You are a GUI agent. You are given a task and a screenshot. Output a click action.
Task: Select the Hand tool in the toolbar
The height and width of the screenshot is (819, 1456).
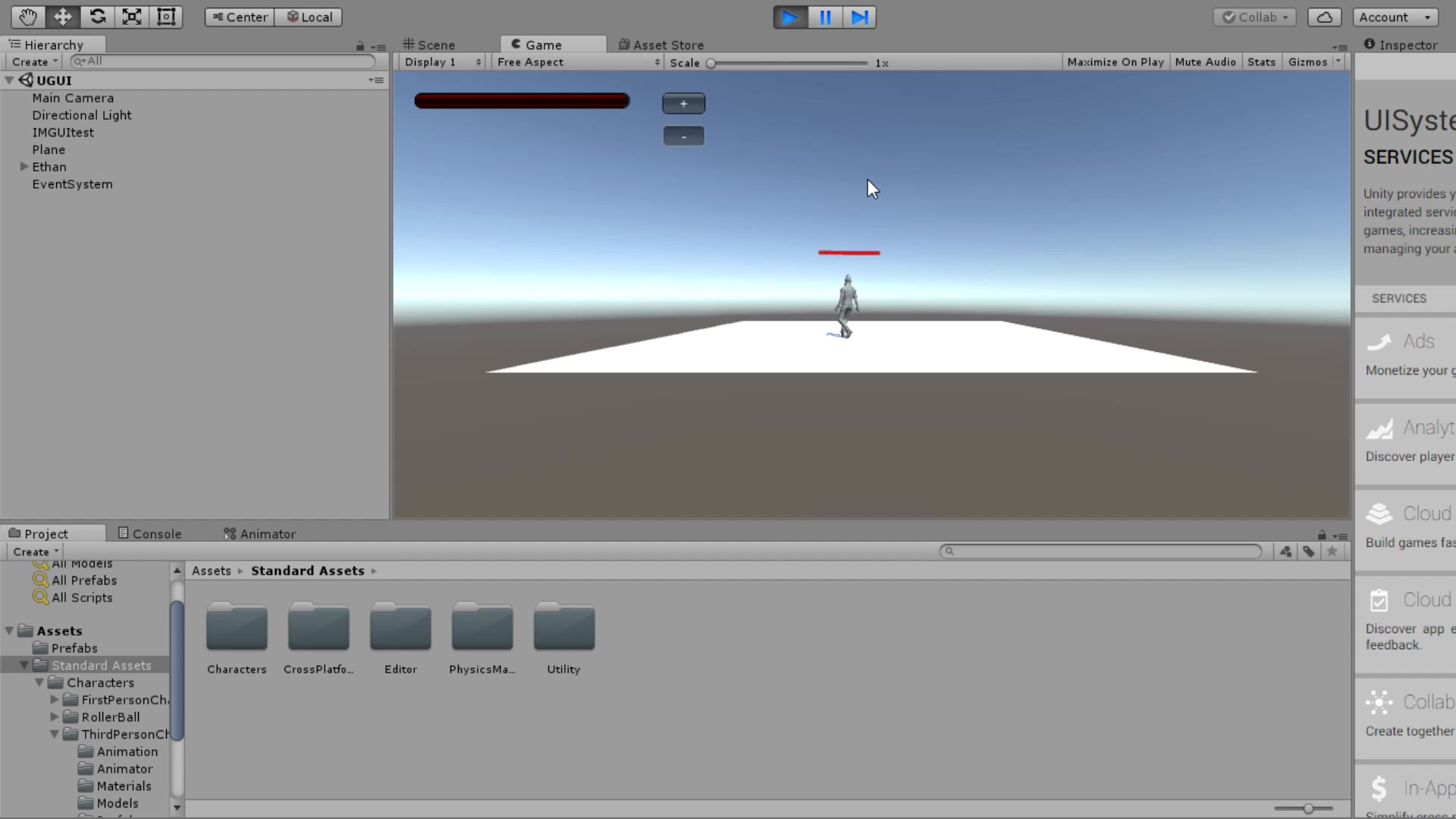tap(28, 17)
